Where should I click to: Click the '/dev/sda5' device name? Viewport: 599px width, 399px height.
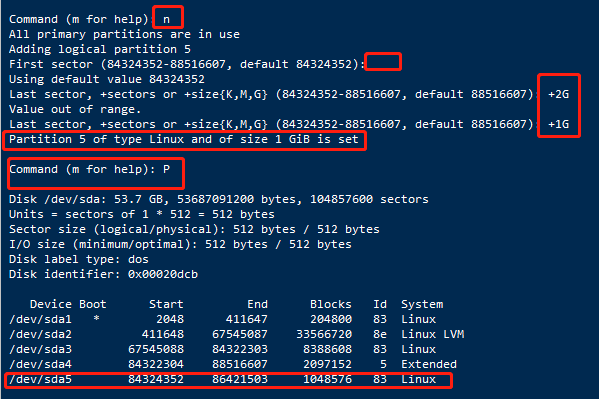click(40, 380)
